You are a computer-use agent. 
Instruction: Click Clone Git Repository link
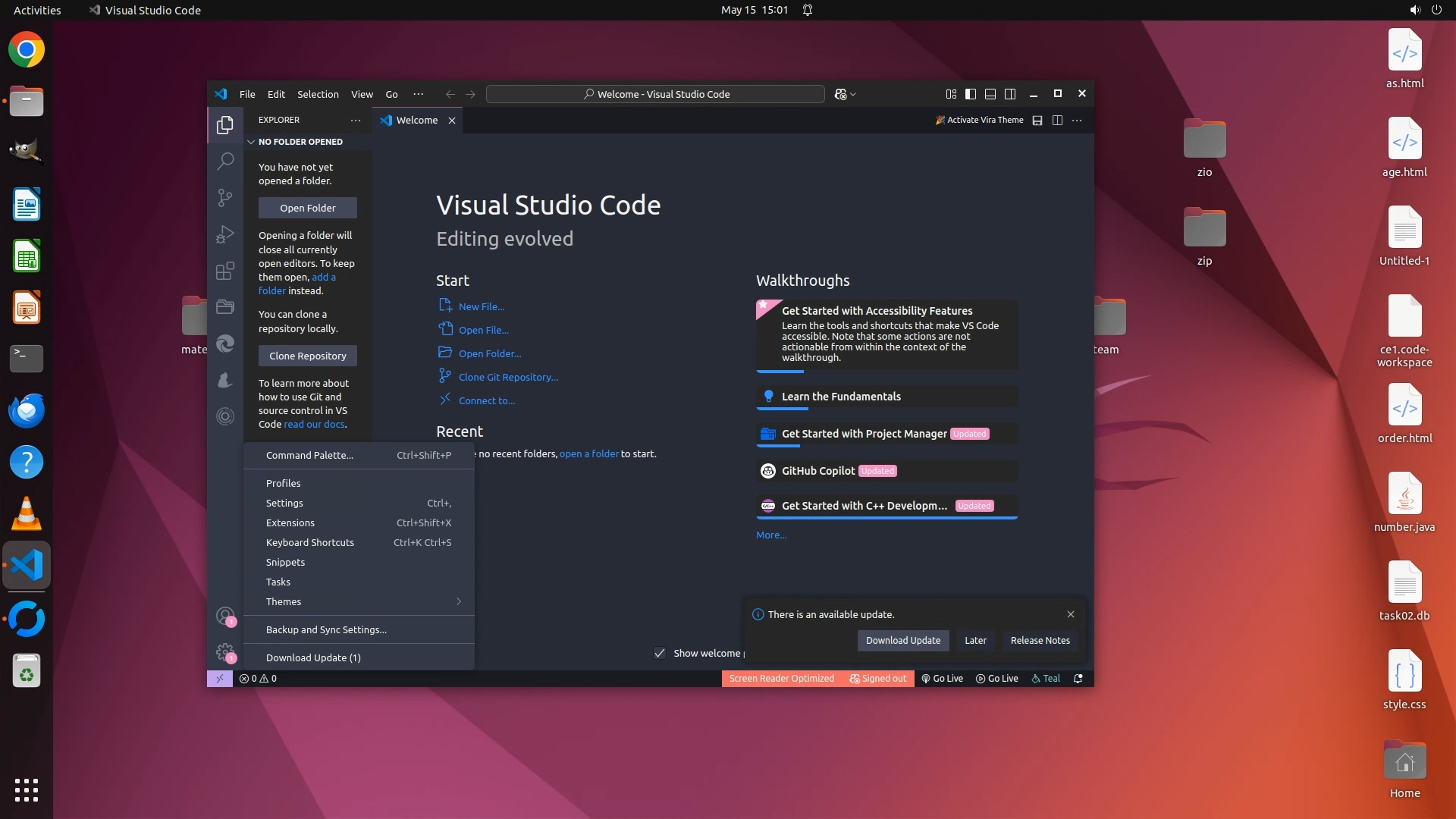[507, 377]
